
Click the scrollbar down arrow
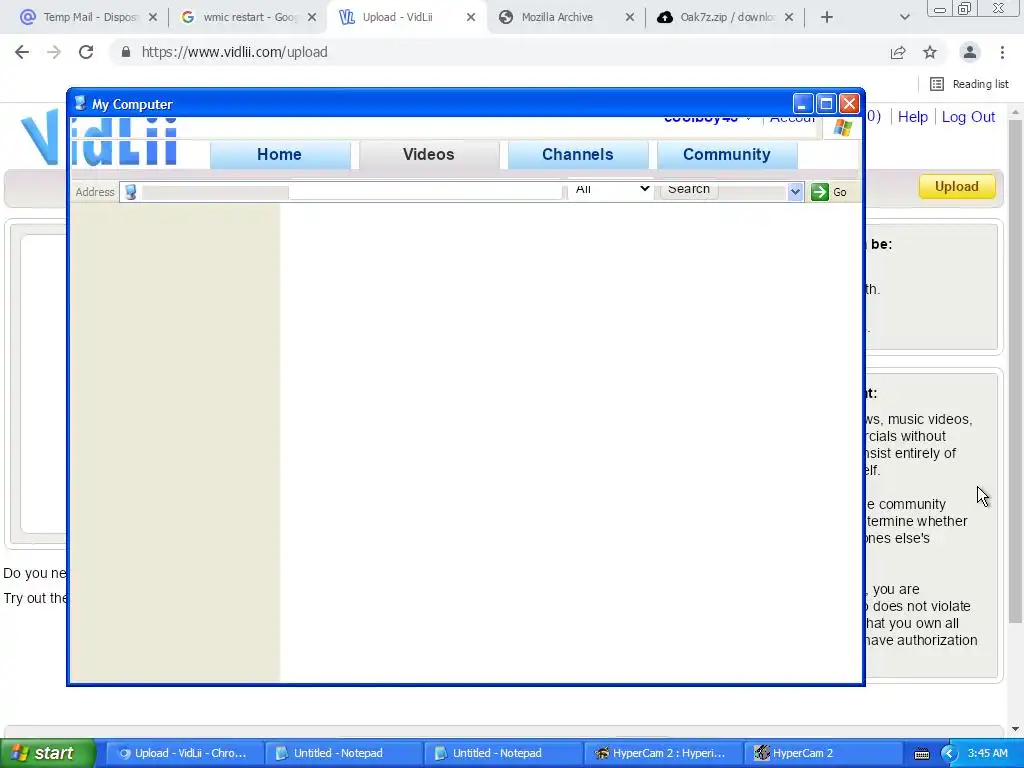tap(1016, 729)
